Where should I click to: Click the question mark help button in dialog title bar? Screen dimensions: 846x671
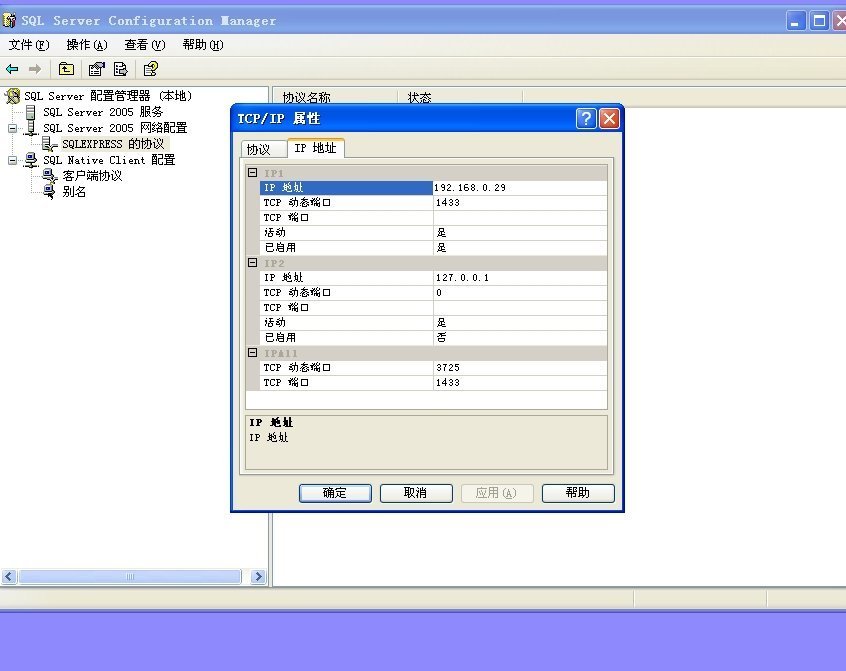(x=586, y=119)
